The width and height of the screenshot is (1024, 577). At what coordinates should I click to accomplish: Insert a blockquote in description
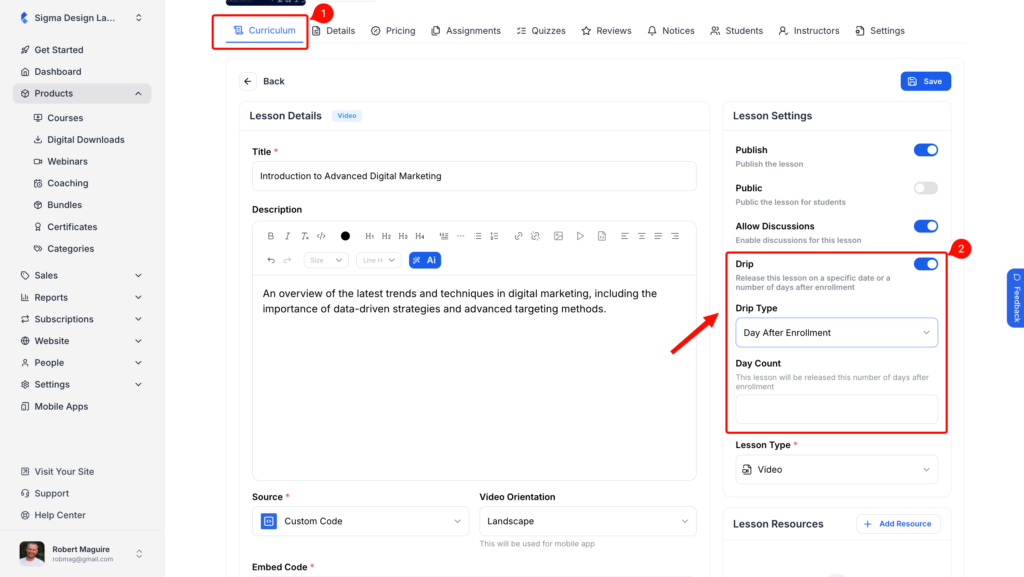coord(444,236)
